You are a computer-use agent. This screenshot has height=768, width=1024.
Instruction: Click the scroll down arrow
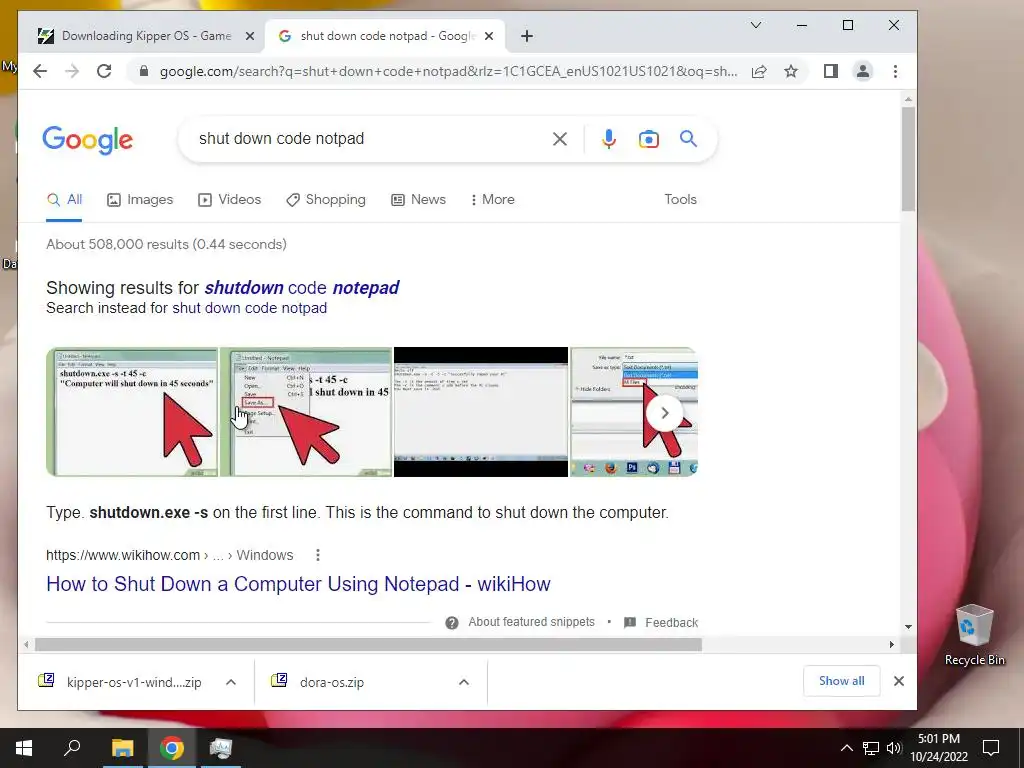[x=908, y=627]
